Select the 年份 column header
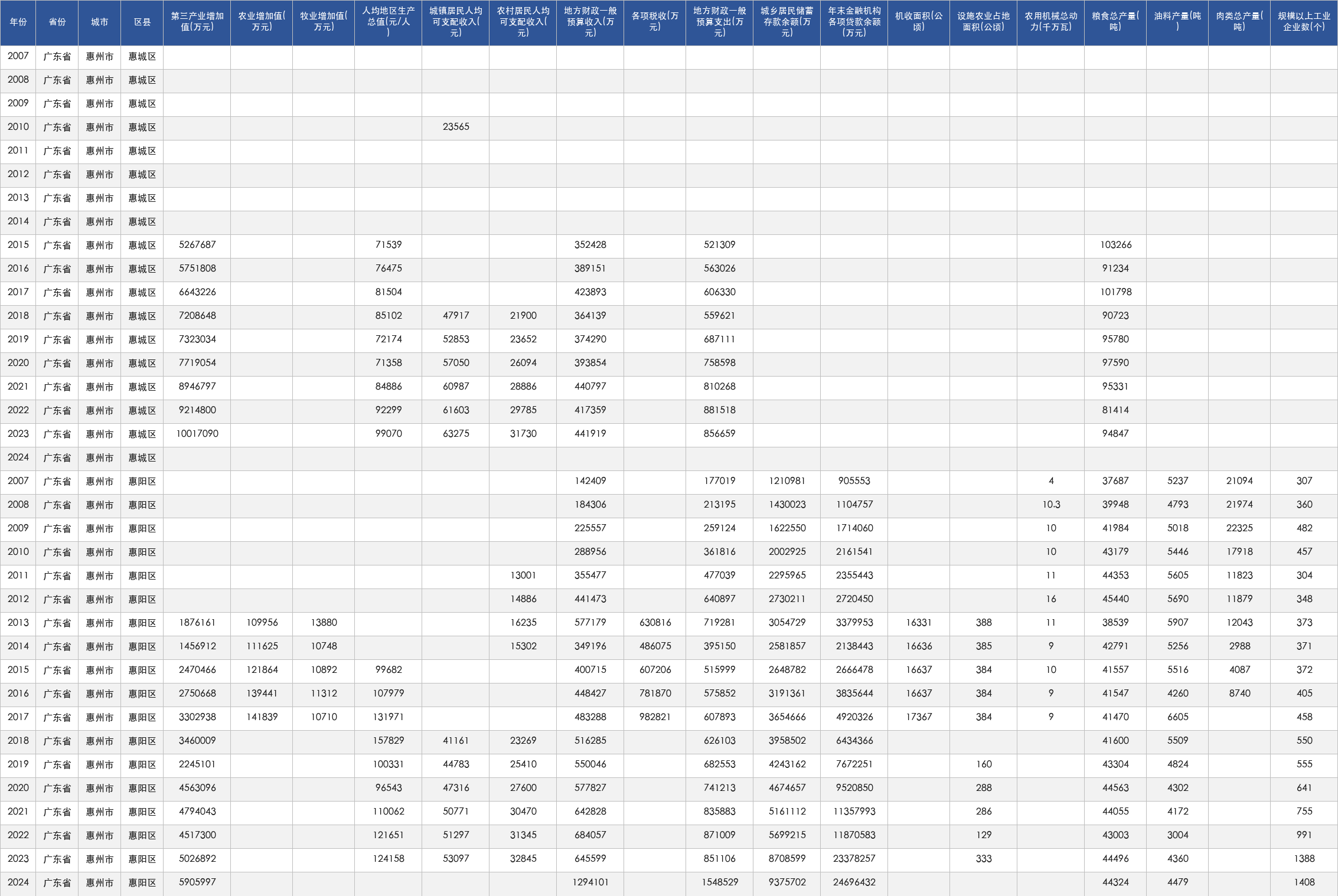The image size is (1338, 896). click(18, 22)
